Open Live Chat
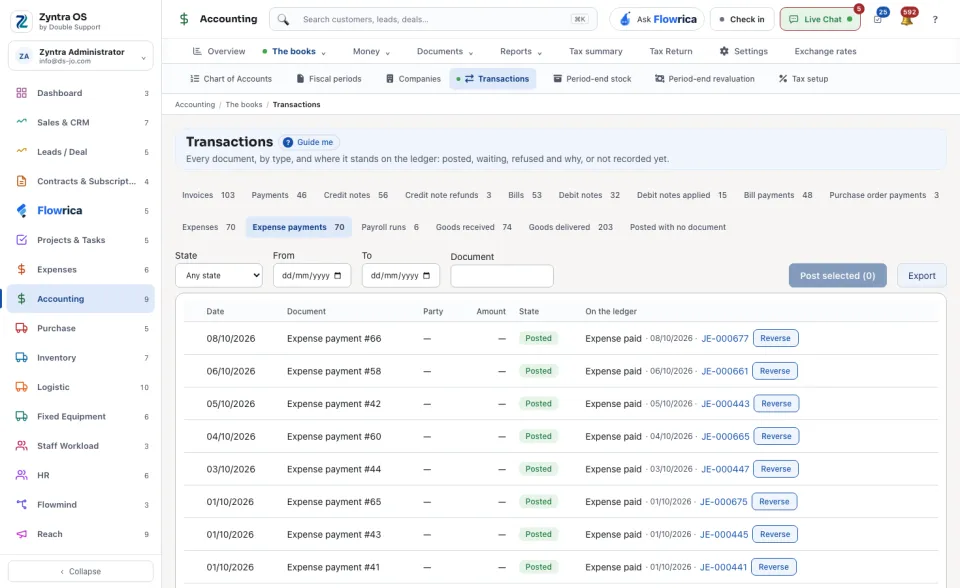This screenshot has width=960, height=588. coord(820,20)
